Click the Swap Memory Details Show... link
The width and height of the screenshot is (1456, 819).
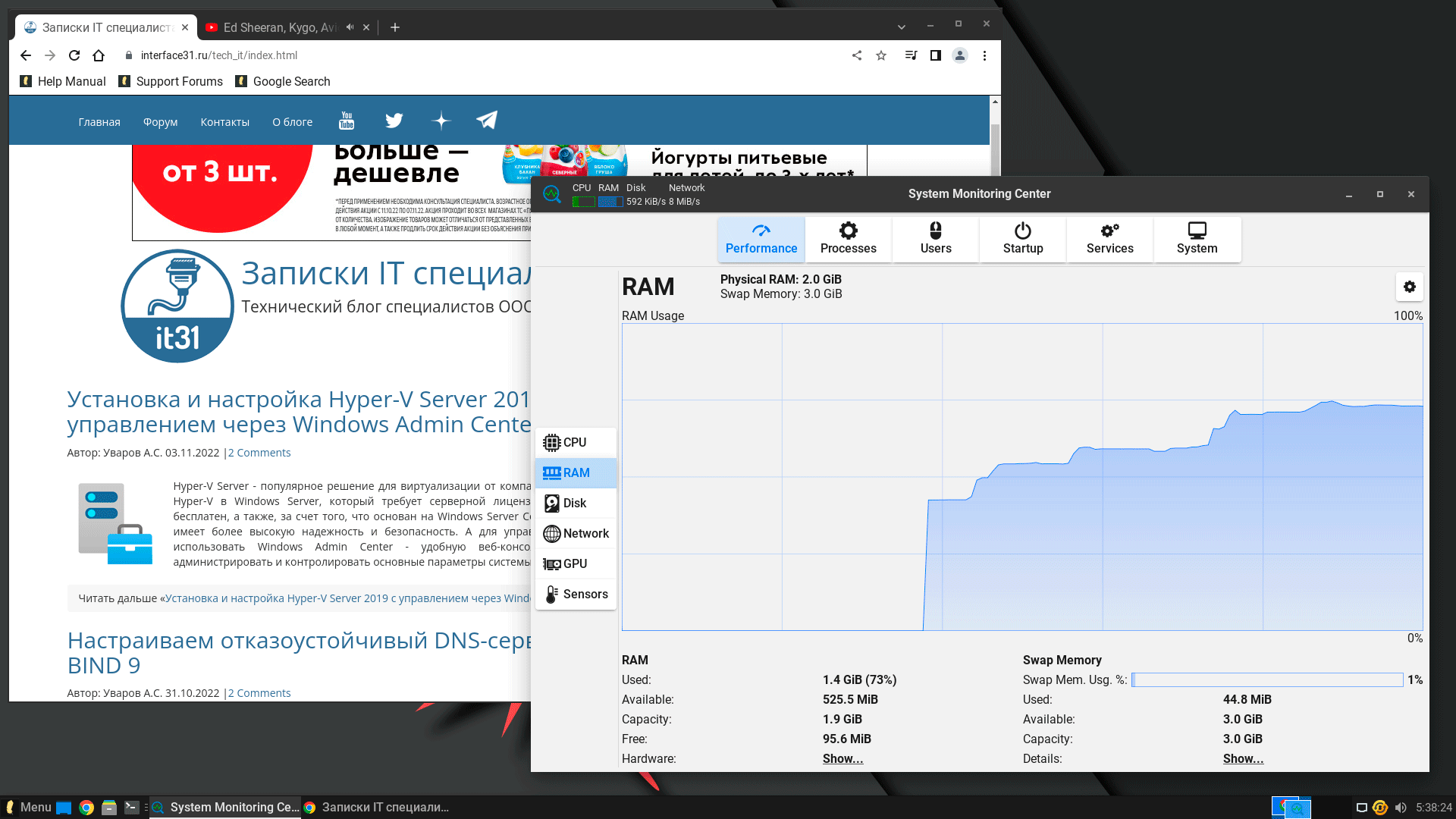1243,758
